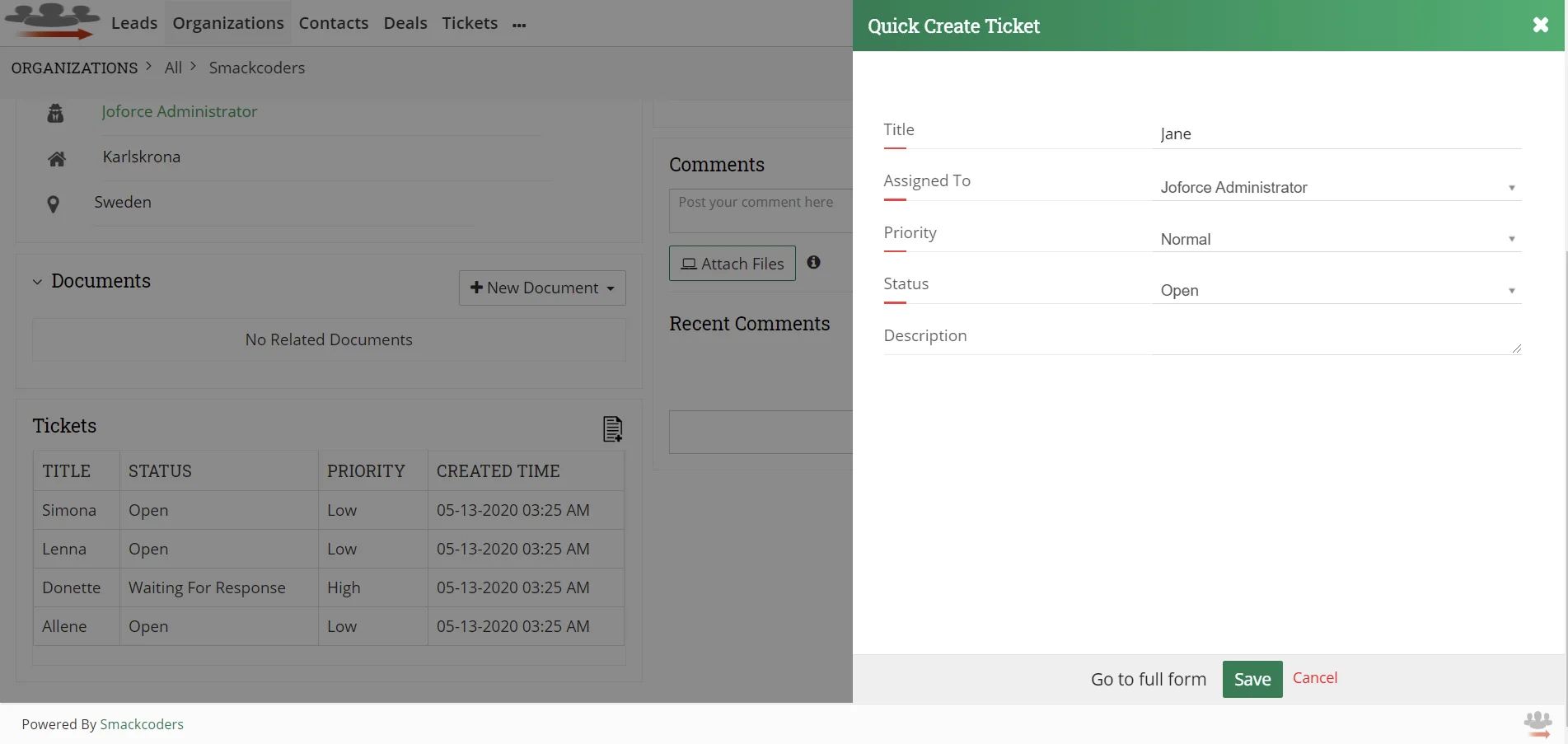Collapse the Documents section
This screenshot has width=1568, height=744.
point(37,281)
